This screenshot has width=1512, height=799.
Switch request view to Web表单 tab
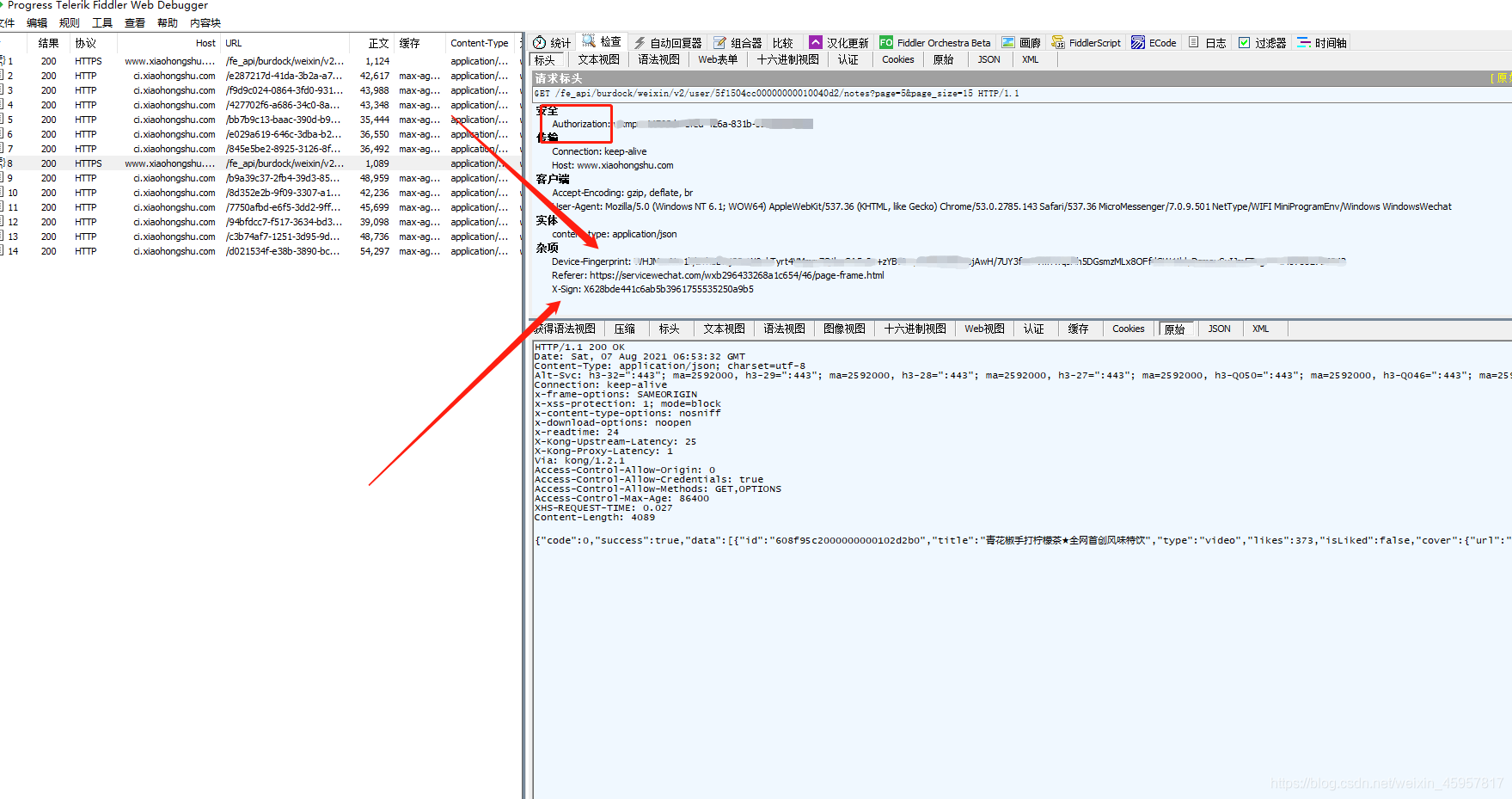point(718,59)
